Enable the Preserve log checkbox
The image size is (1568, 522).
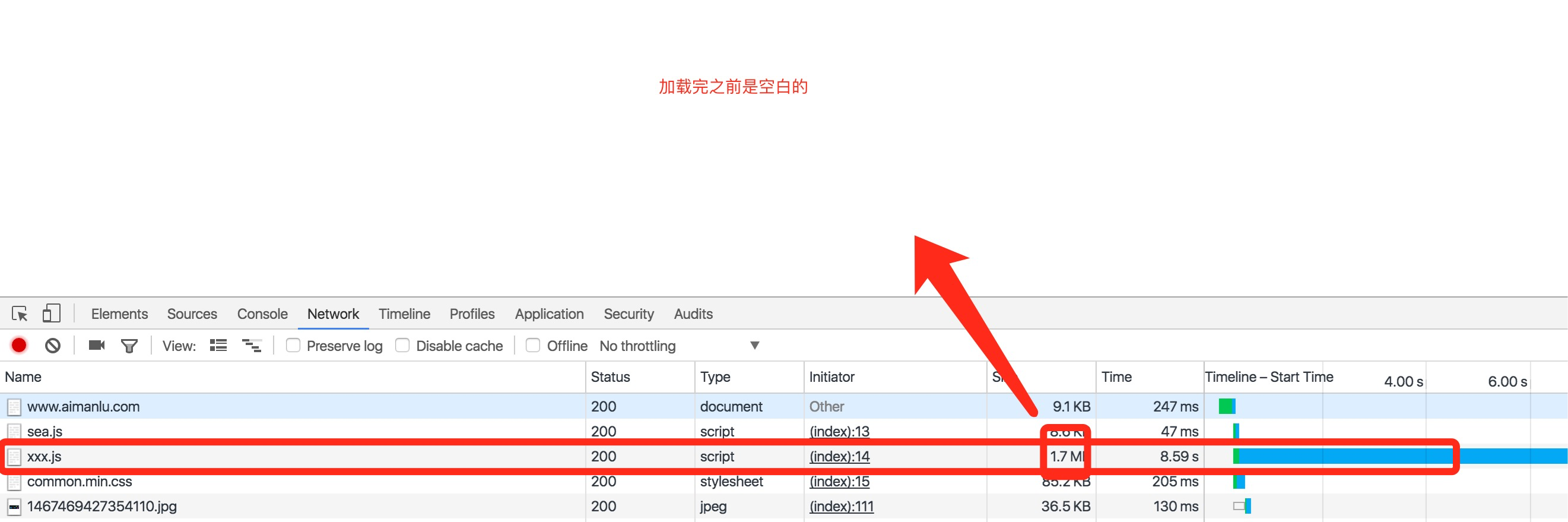pos(293,346)
